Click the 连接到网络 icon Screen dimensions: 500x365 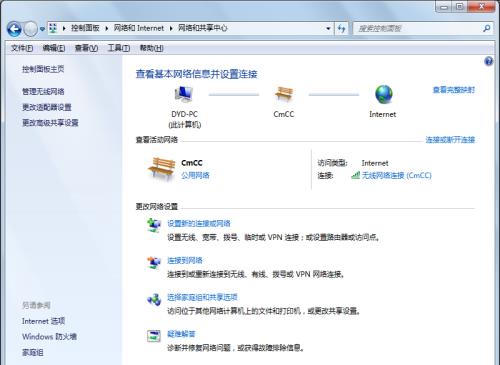154,262
